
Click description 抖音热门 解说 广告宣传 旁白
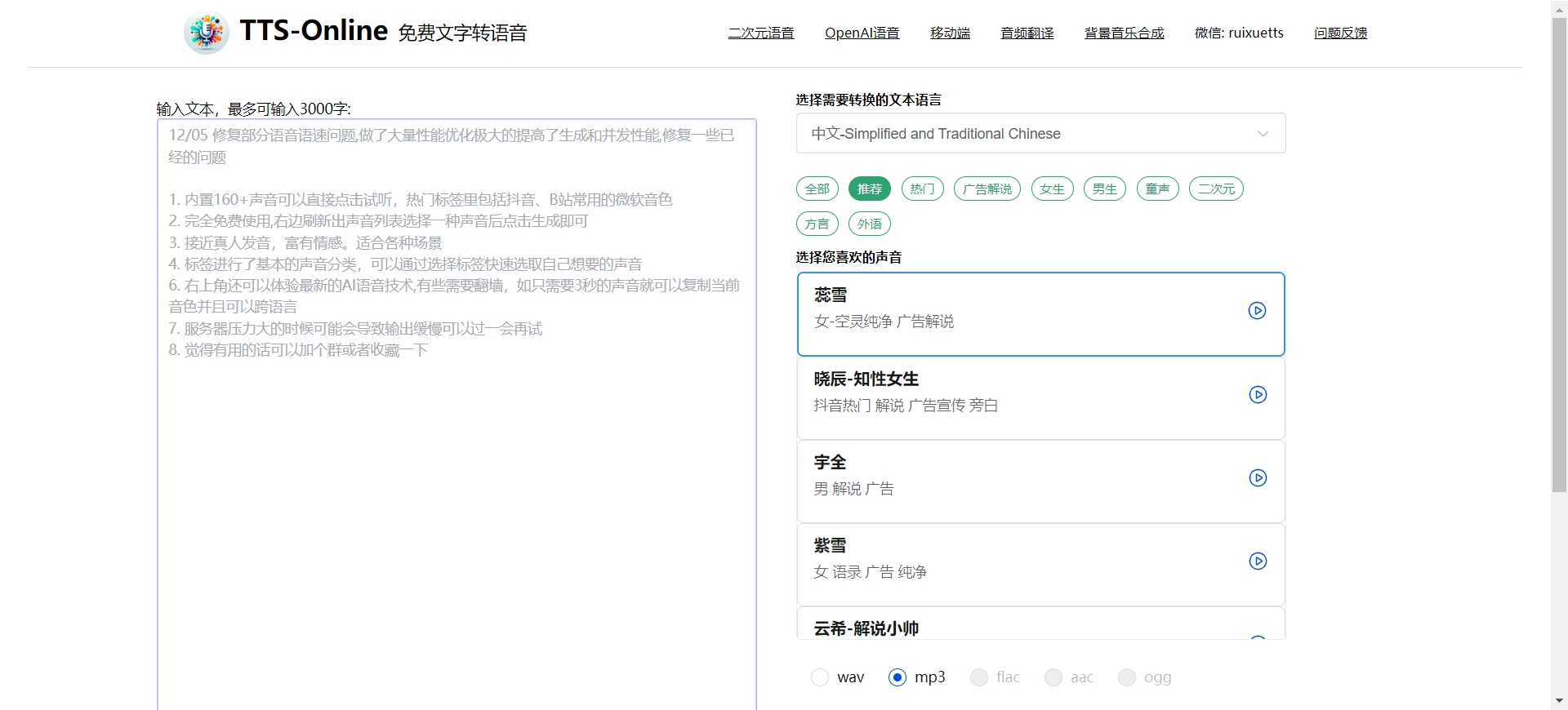tap(906, 406)
